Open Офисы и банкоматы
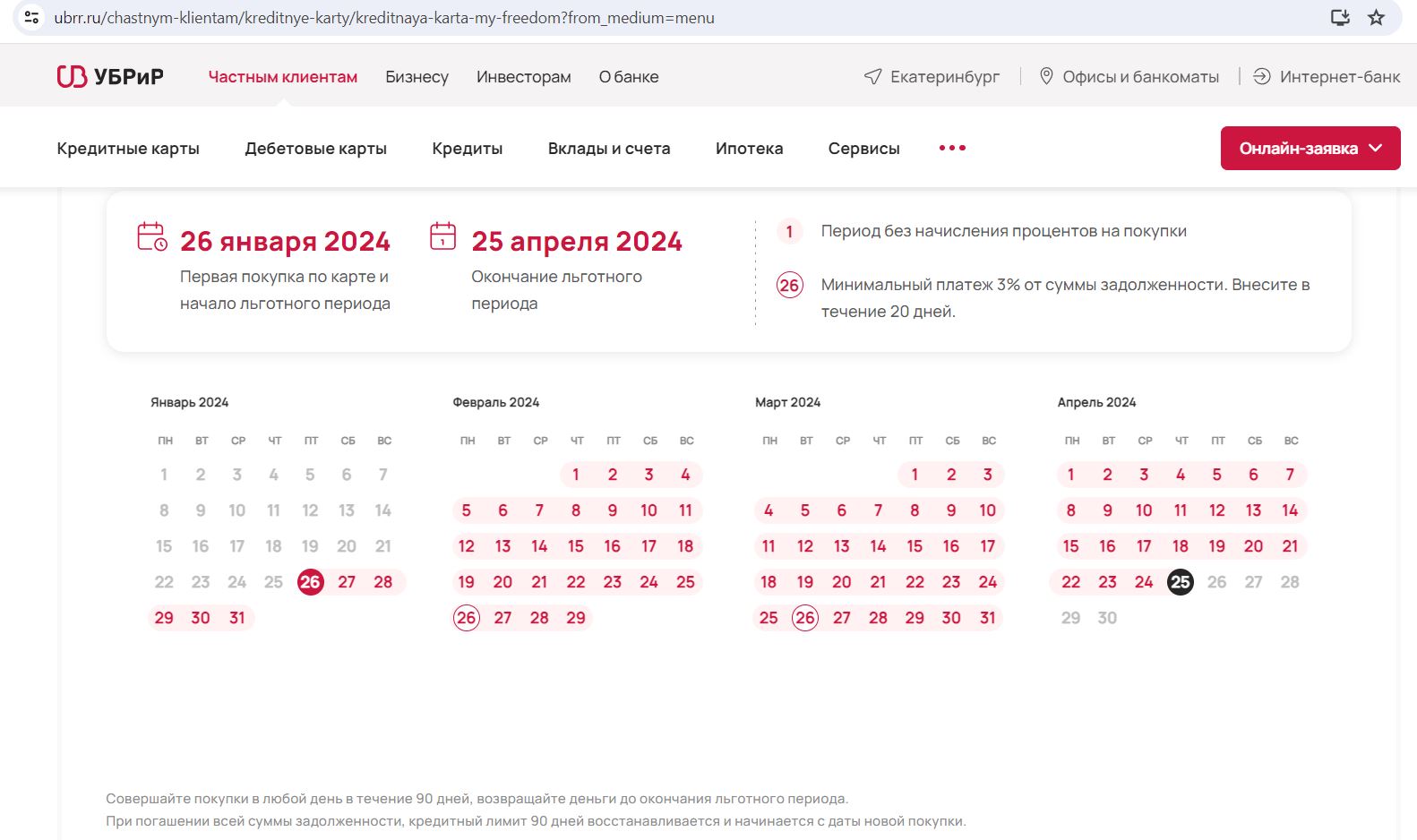 [1141, 77]
